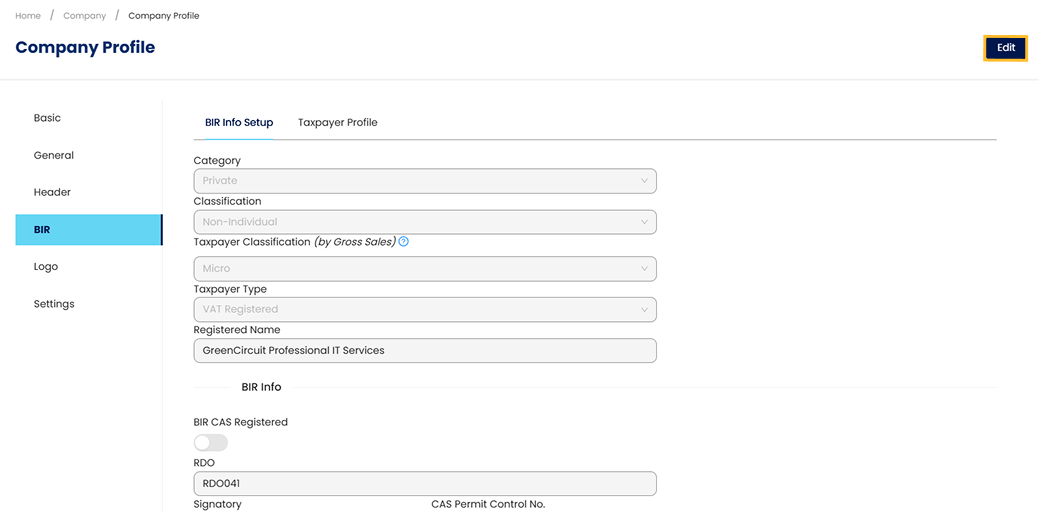Select the BIR sidebar item
The width and height of the screenshot is (1048, 512).
tap(88, 230)
